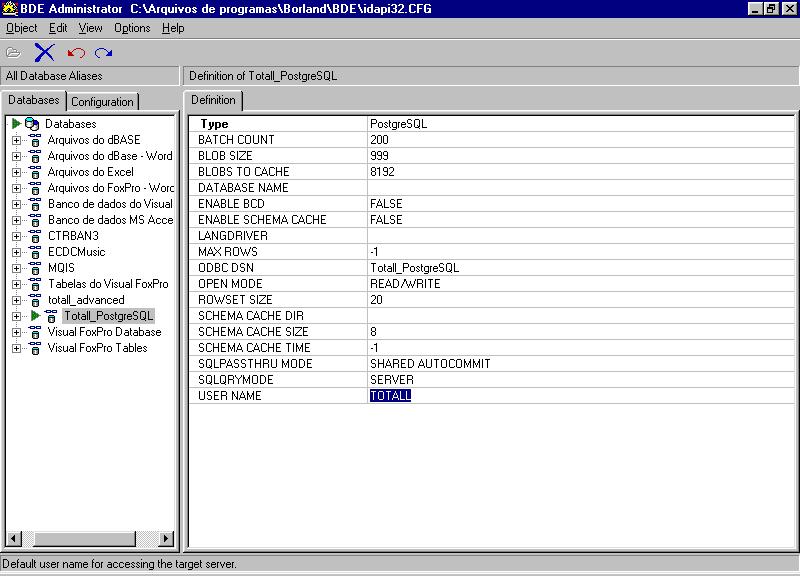800x576 pixels.
Task: Open the Edit menu
Action: tap(58, 28)
